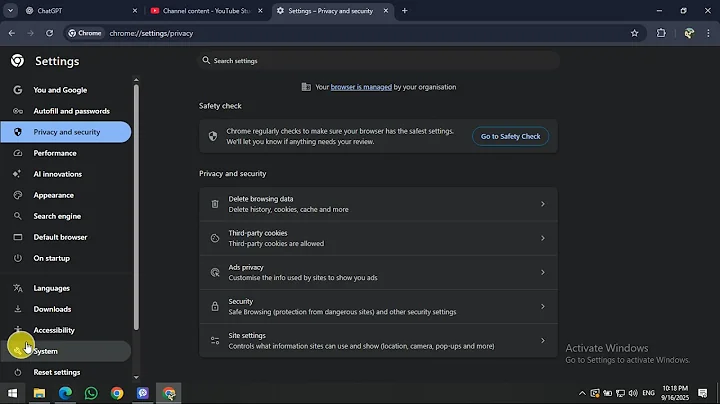
Task: Expand the Security settings row arrow
Action: pyautogui.click(x=542, y=306)
